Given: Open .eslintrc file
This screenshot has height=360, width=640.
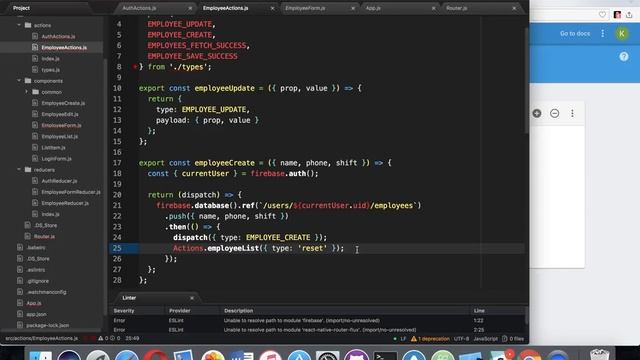Looking at the screenshot, I should pos(36,270).
